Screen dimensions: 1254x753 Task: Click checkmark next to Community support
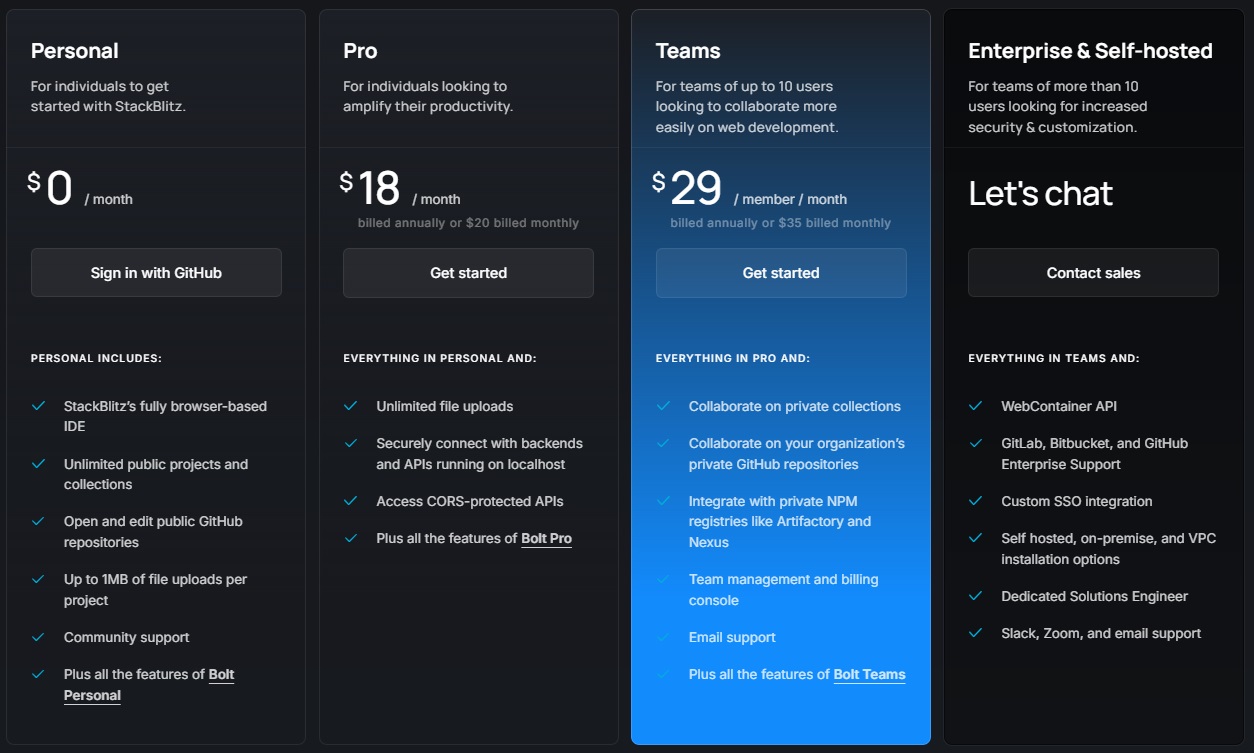pos(38,637)
